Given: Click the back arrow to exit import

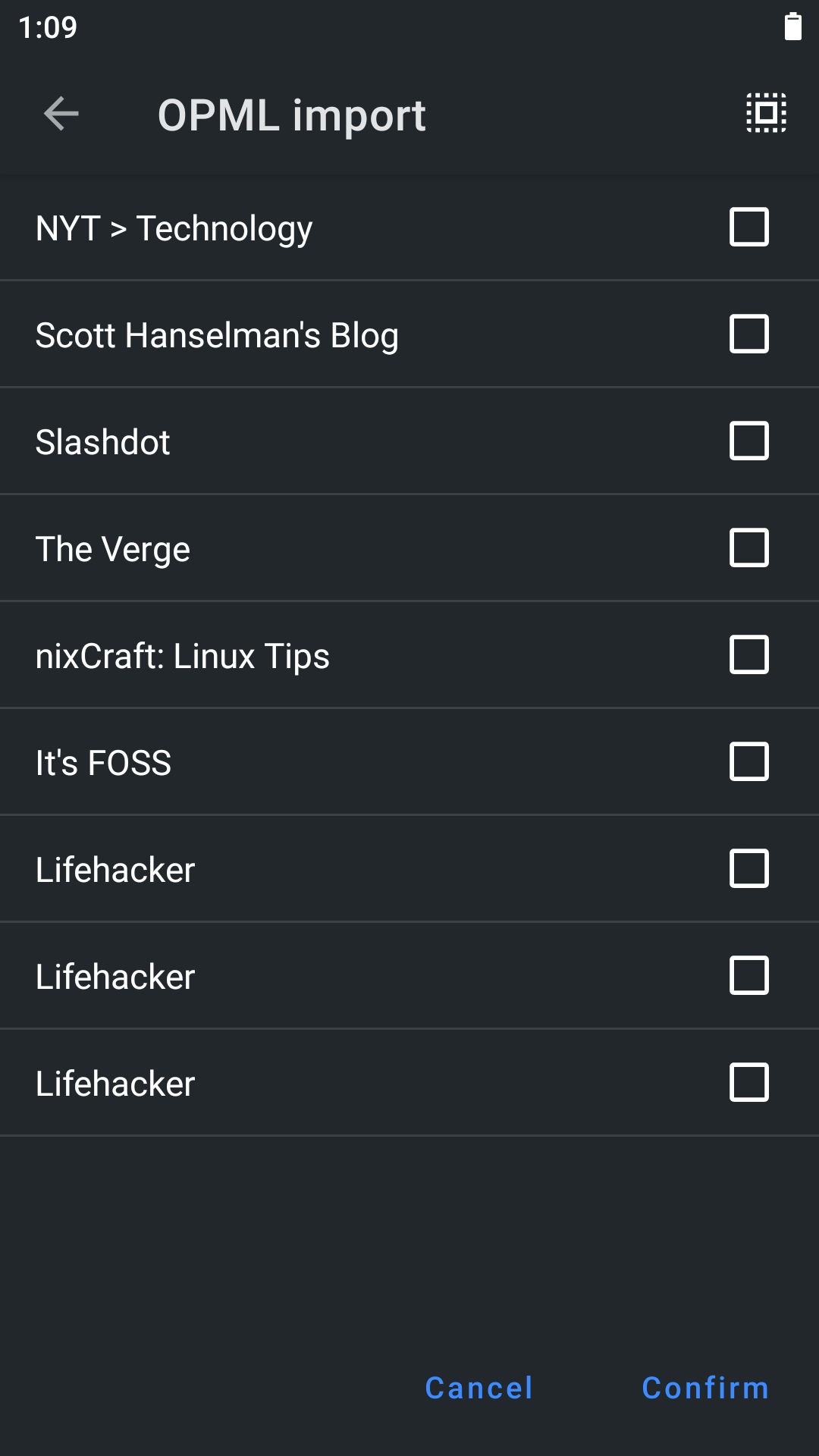Looking at the screenshot, I should click(x=60, y=114).
